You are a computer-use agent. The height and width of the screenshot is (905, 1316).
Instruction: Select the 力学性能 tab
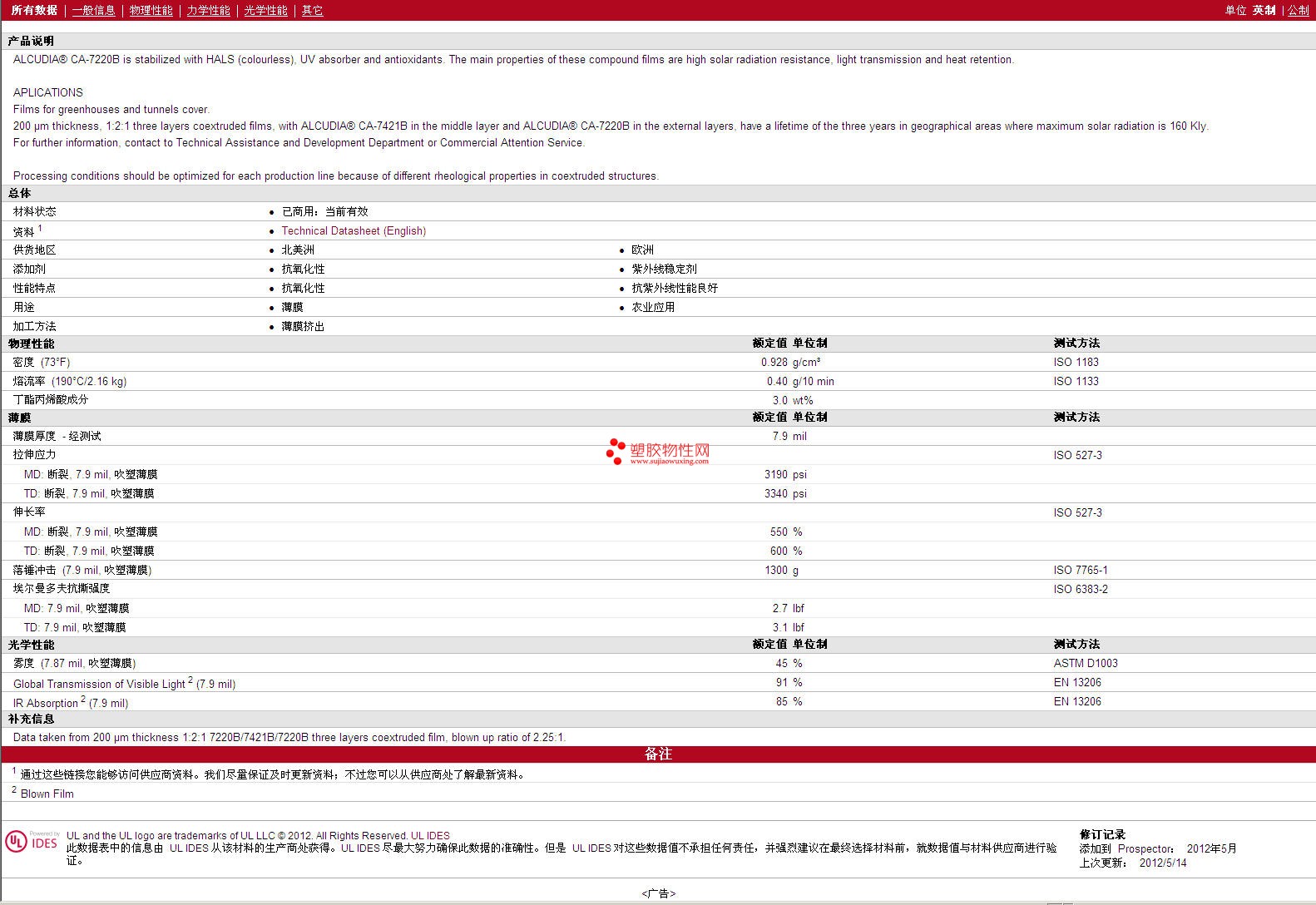coord(208,10)
